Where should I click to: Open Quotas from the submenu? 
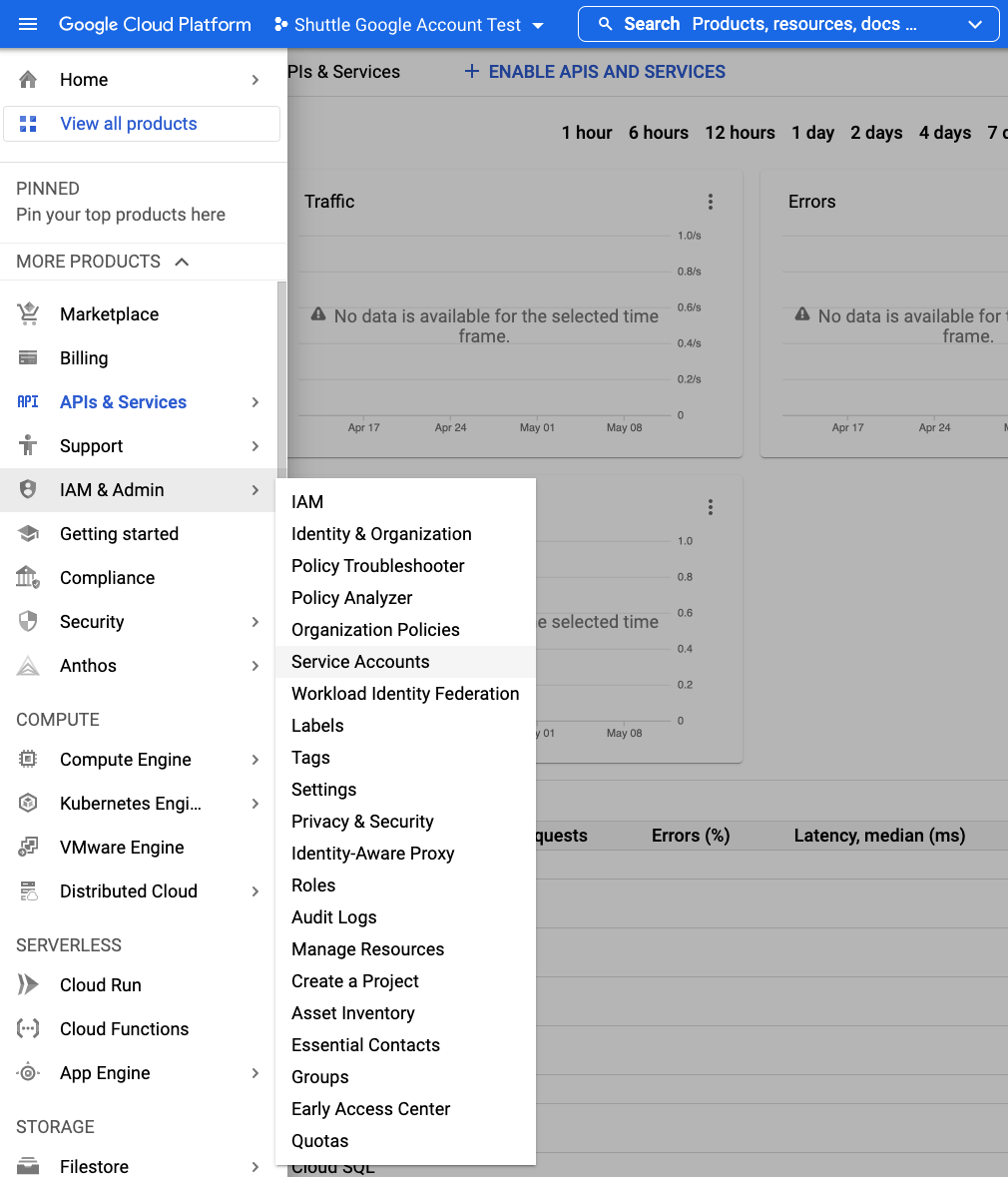405,1141
